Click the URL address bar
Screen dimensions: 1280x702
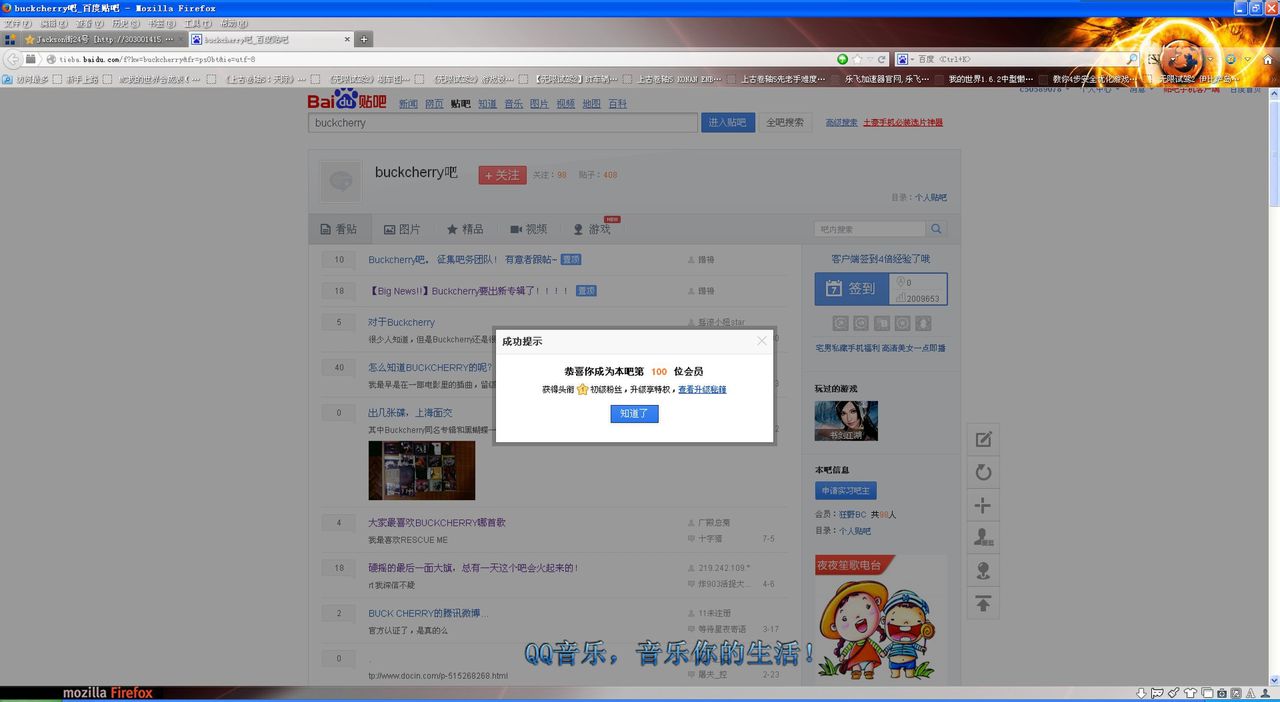click(440, 59)
